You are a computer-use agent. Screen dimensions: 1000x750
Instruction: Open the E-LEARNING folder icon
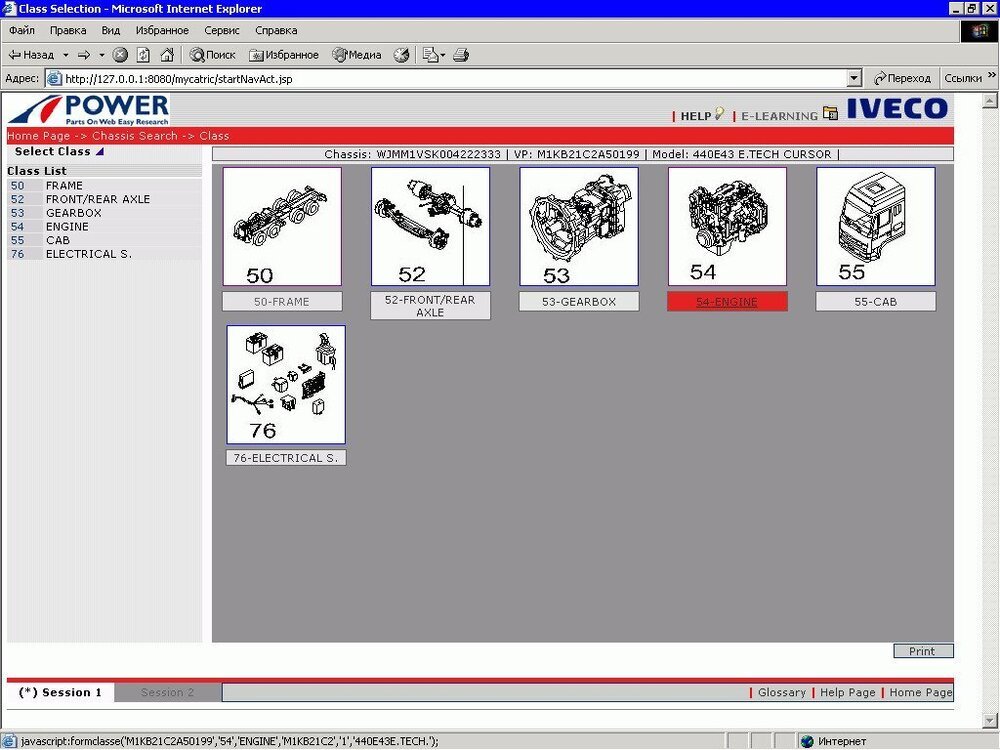point(830,114)
